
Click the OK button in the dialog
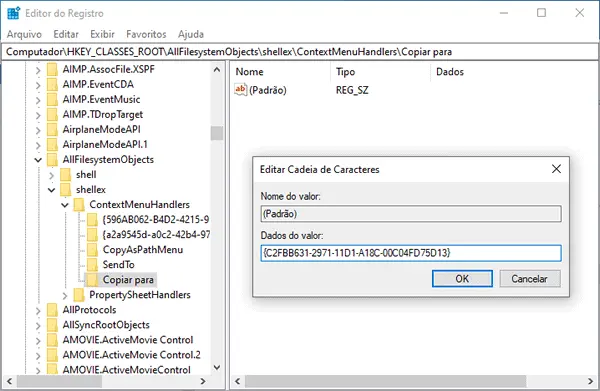tap(462, 279)
